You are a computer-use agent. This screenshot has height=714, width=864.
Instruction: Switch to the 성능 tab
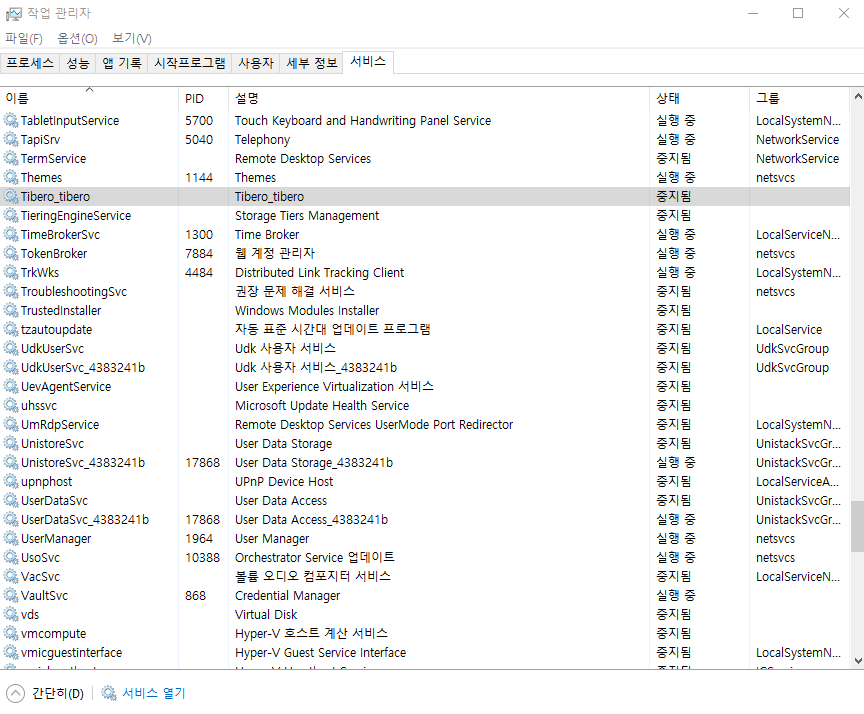(78, 63)
